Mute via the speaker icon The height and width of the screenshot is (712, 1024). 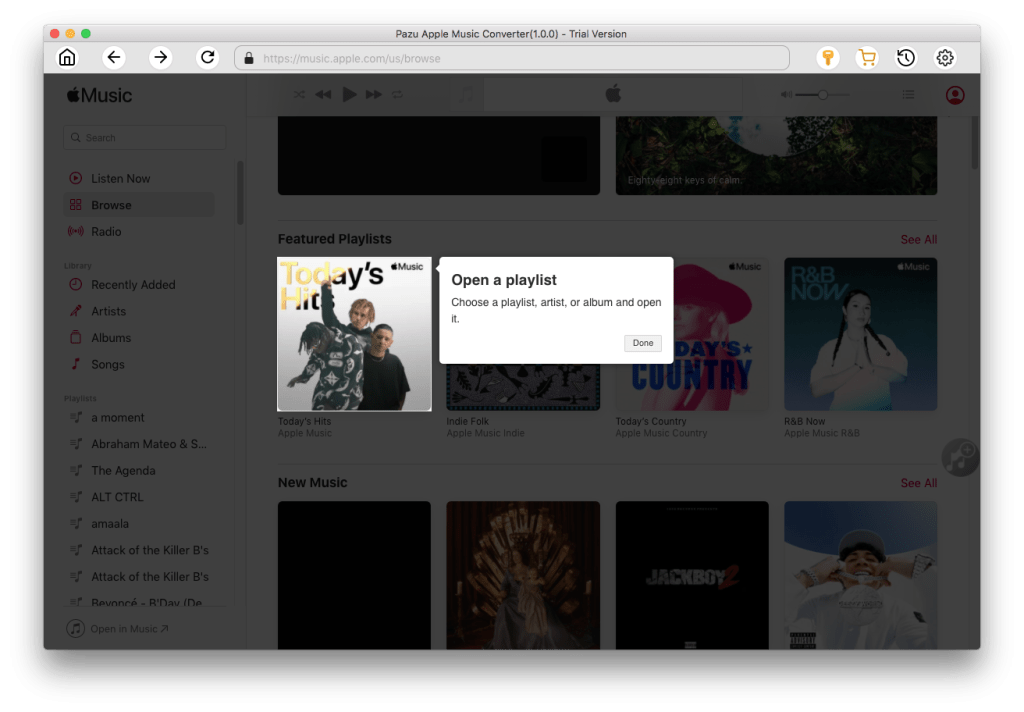pos(786,95)
